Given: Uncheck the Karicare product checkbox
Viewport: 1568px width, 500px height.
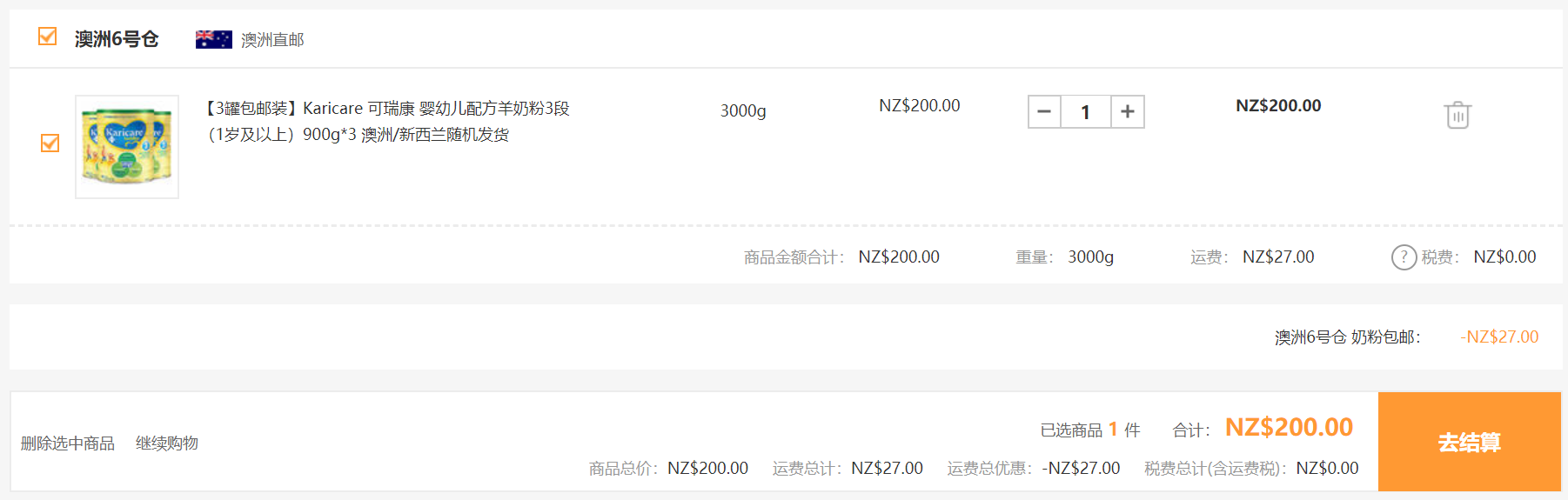Looking at the screenshot, I should [50, 143].
